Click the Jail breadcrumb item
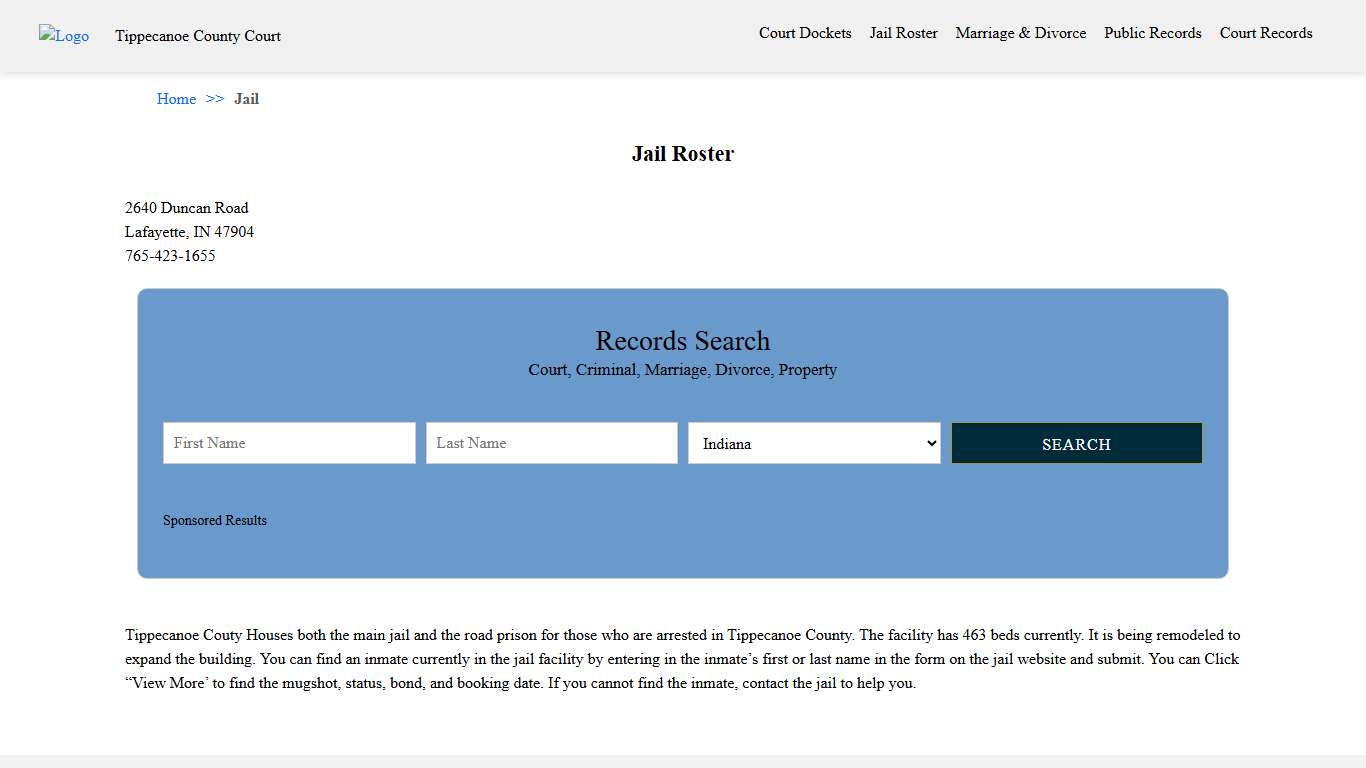Screen dimensions: 1366x768 point(246,99)
